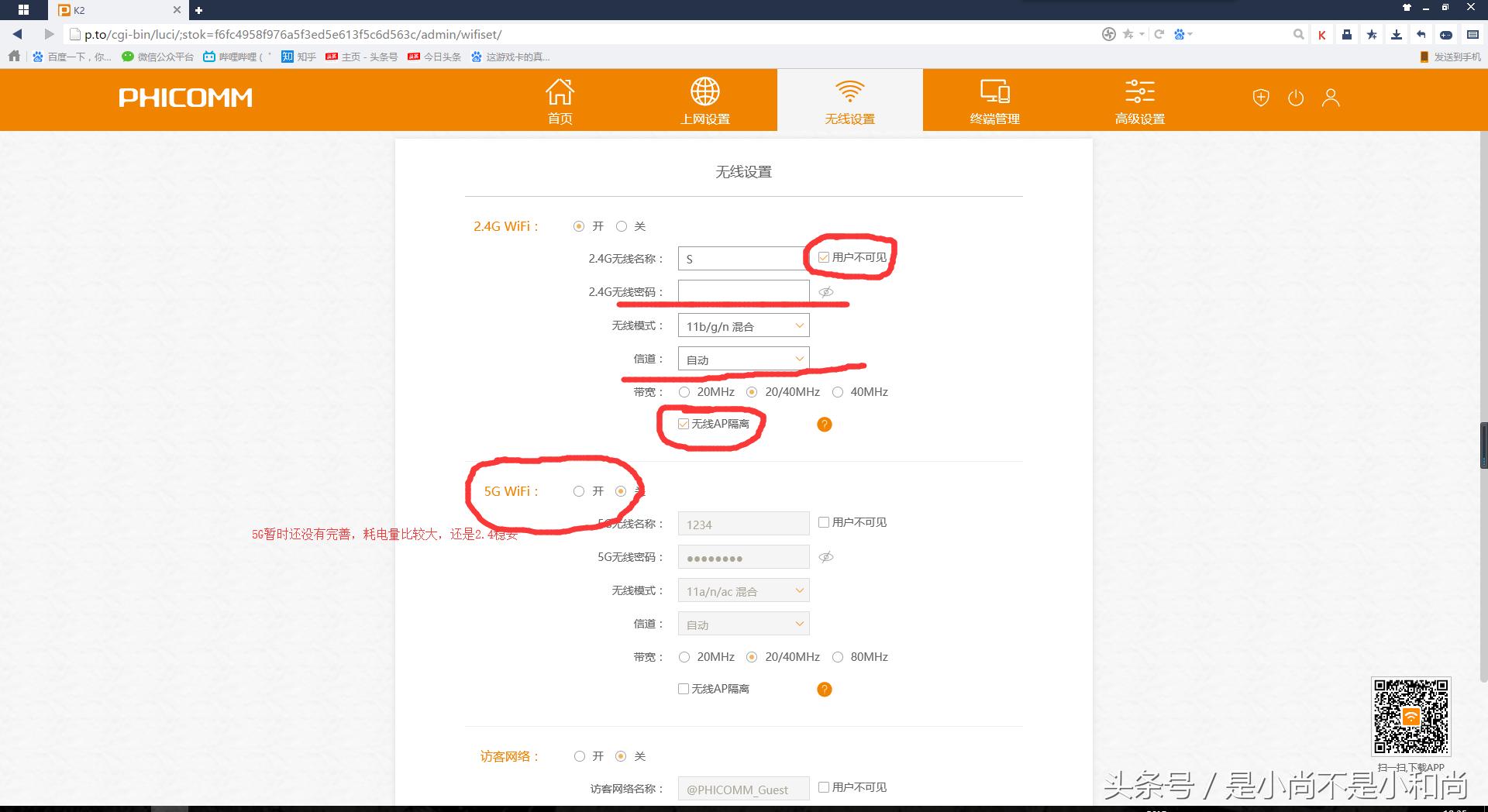Open the user account icon top right

[1331, 98]
